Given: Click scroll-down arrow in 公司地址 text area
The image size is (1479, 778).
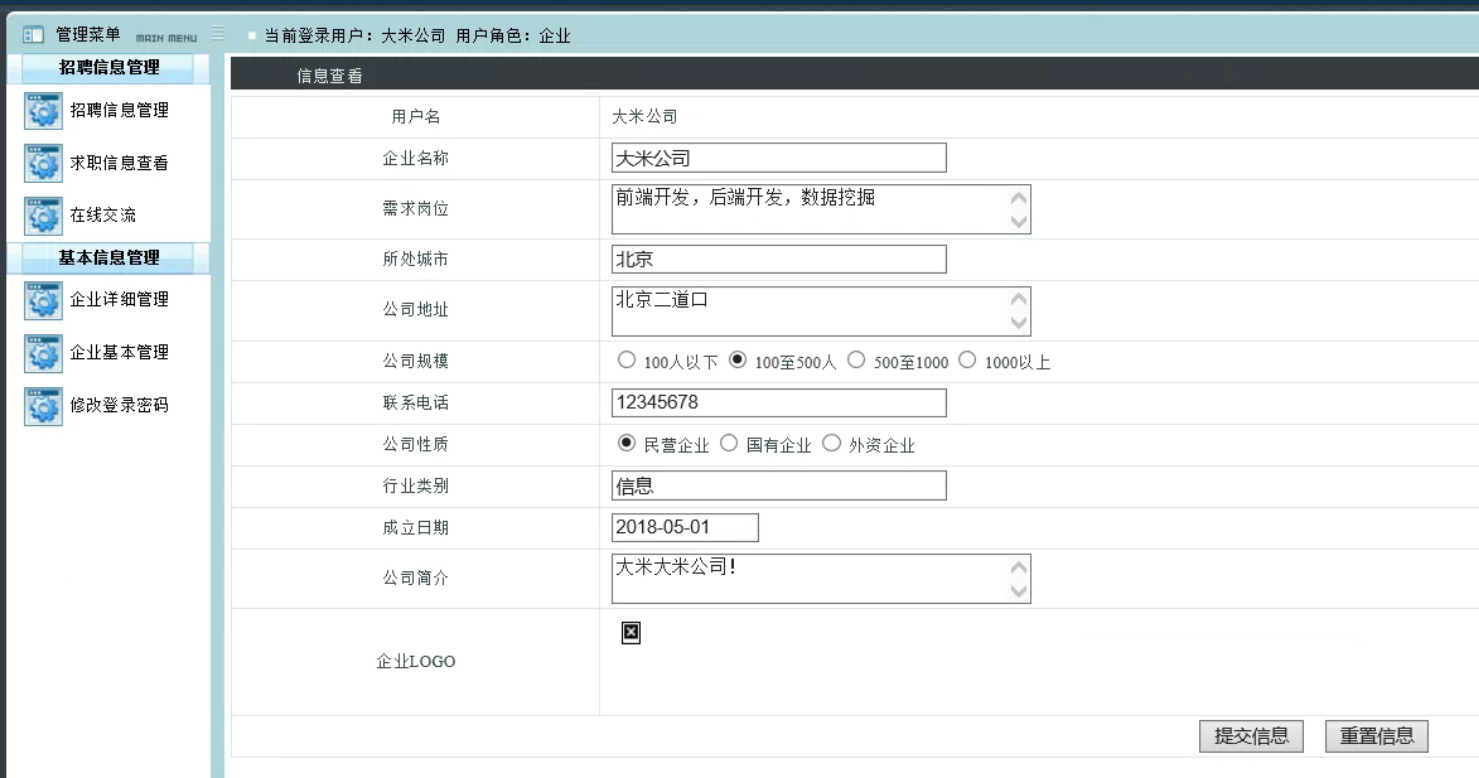Looking at the screenshot, I should point(1019,323).
